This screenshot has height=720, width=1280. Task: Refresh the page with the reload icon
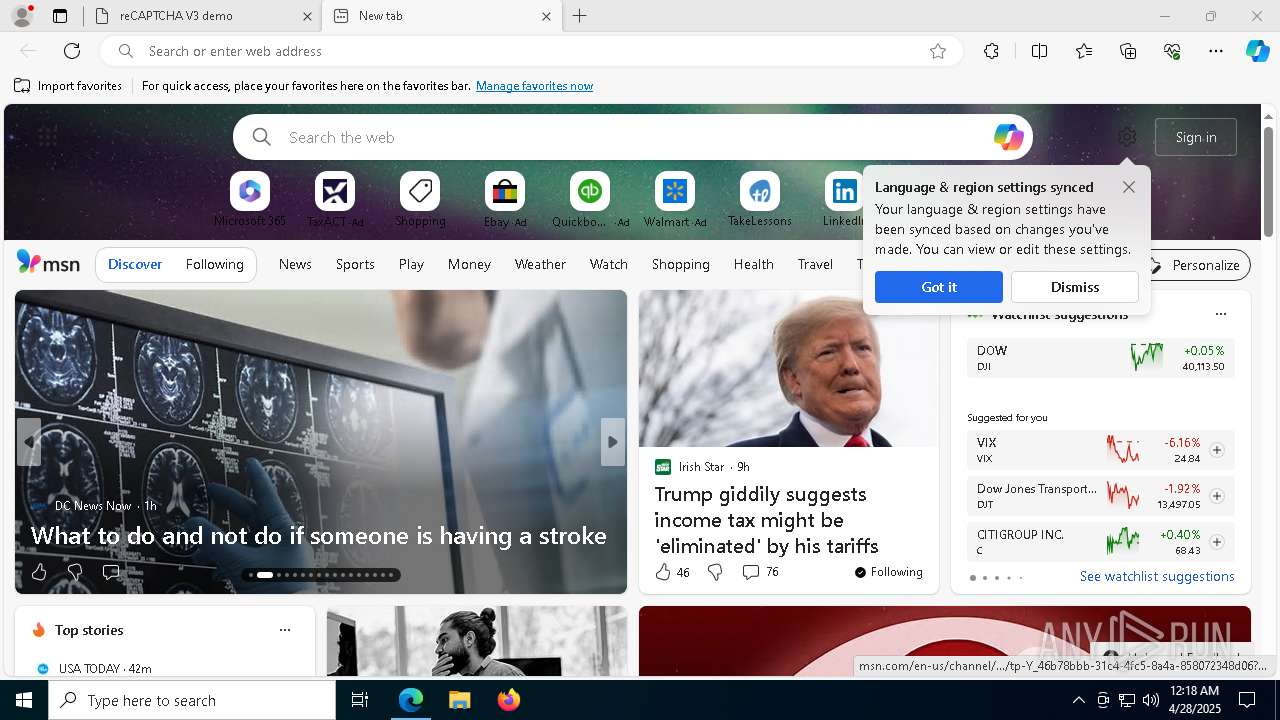pyautogui.click(x=72, y=51)
